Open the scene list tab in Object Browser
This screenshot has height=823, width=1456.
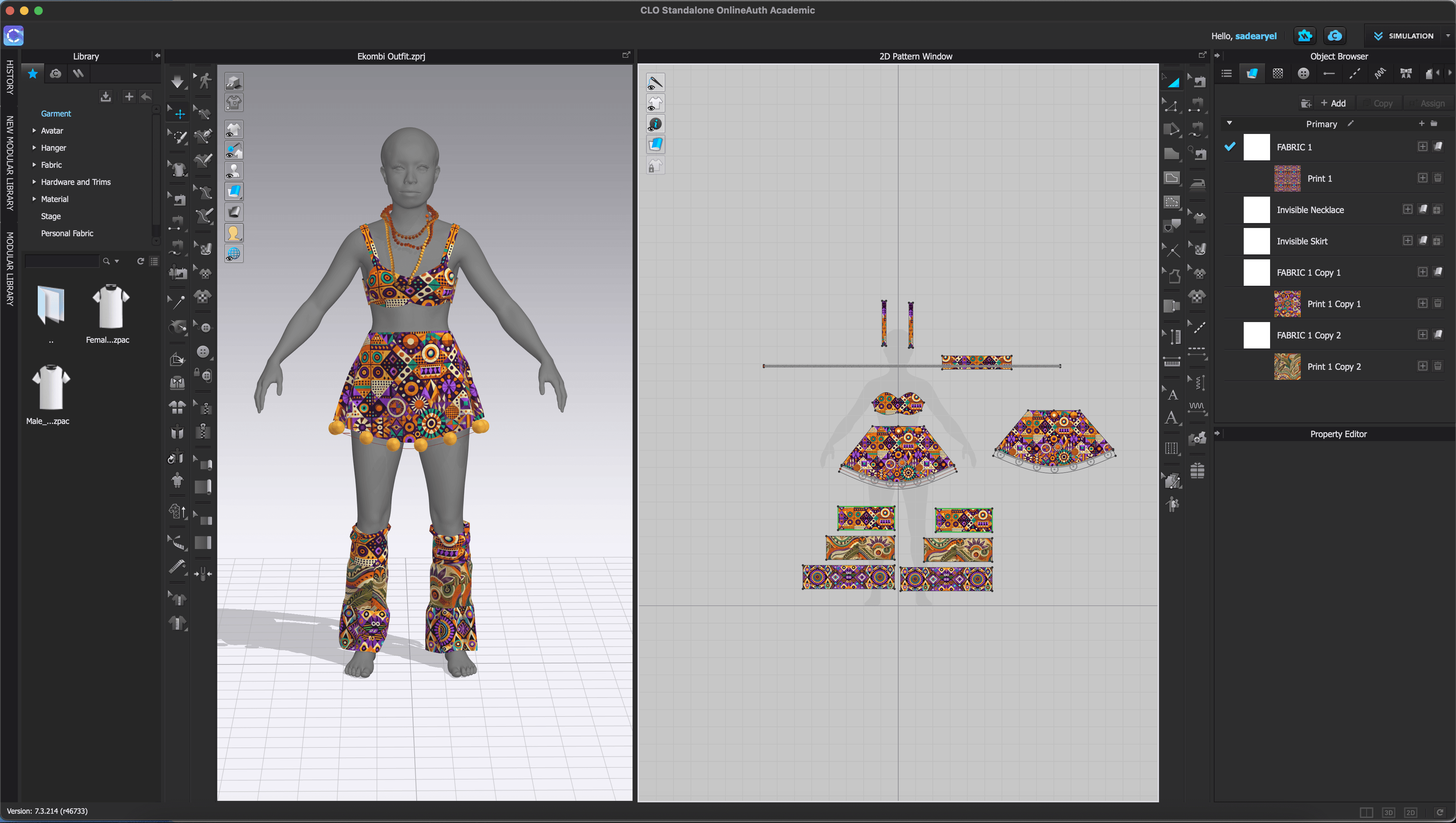[x=1227, y=73]
